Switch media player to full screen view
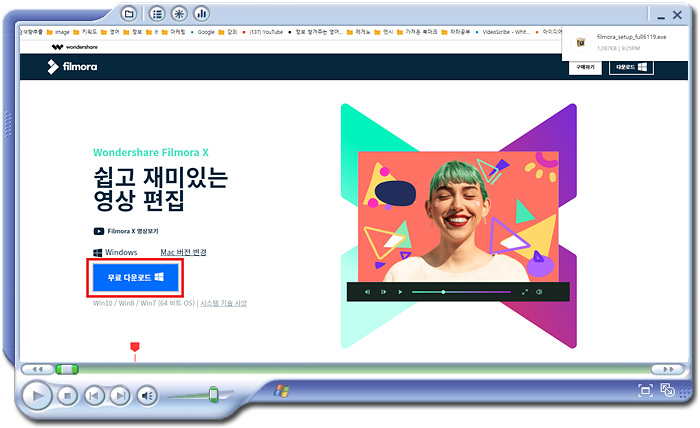Viewport: 700px width, 428px height. 645,391
